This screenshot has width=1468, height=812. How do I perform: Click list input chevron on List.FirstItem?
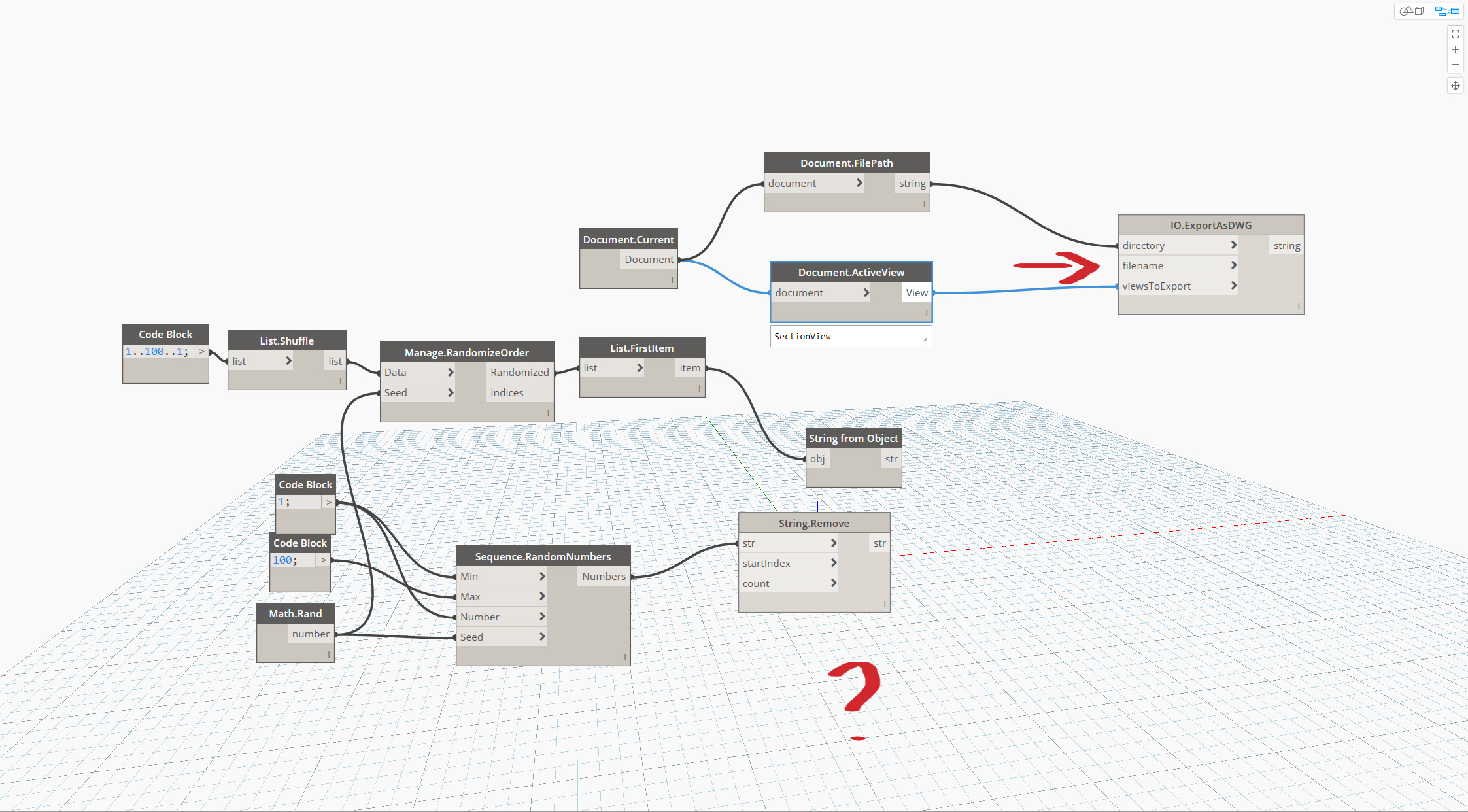pyautogui.click(x=640, y=367)
